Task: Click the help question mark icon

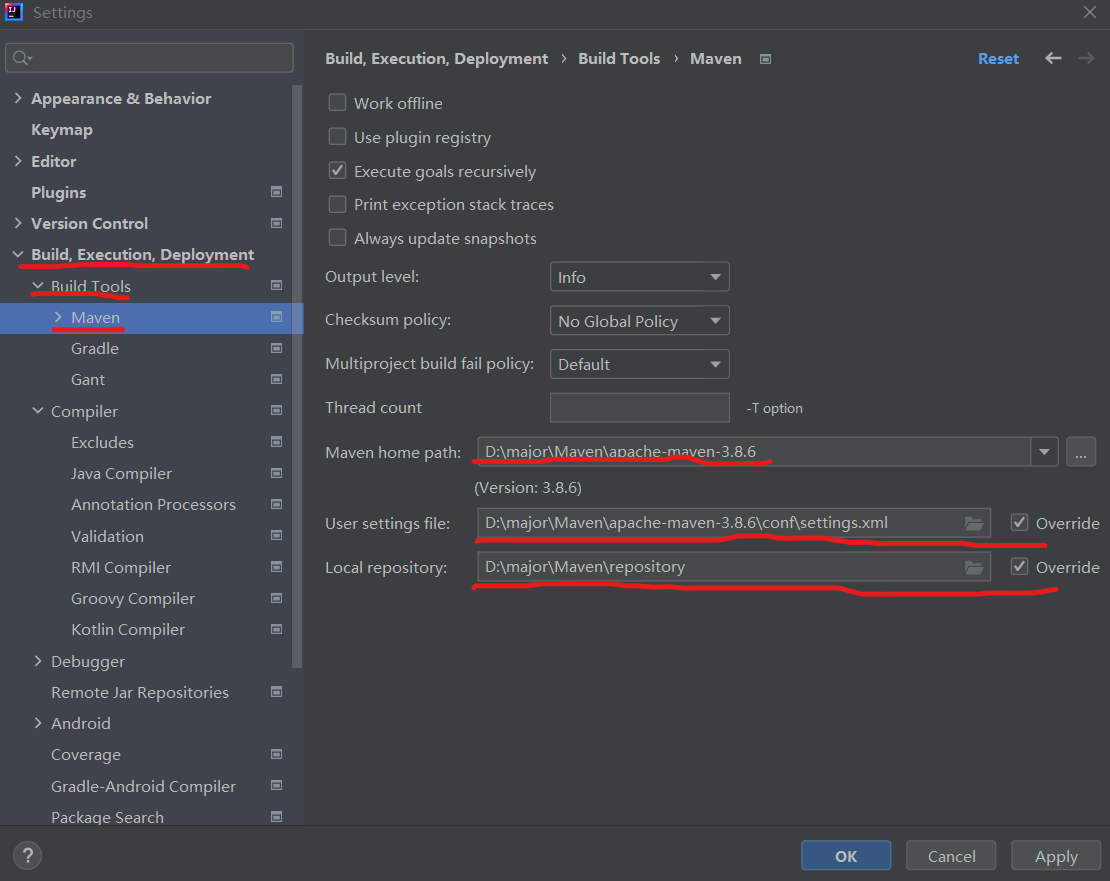Action: click(x=27, y=855)
